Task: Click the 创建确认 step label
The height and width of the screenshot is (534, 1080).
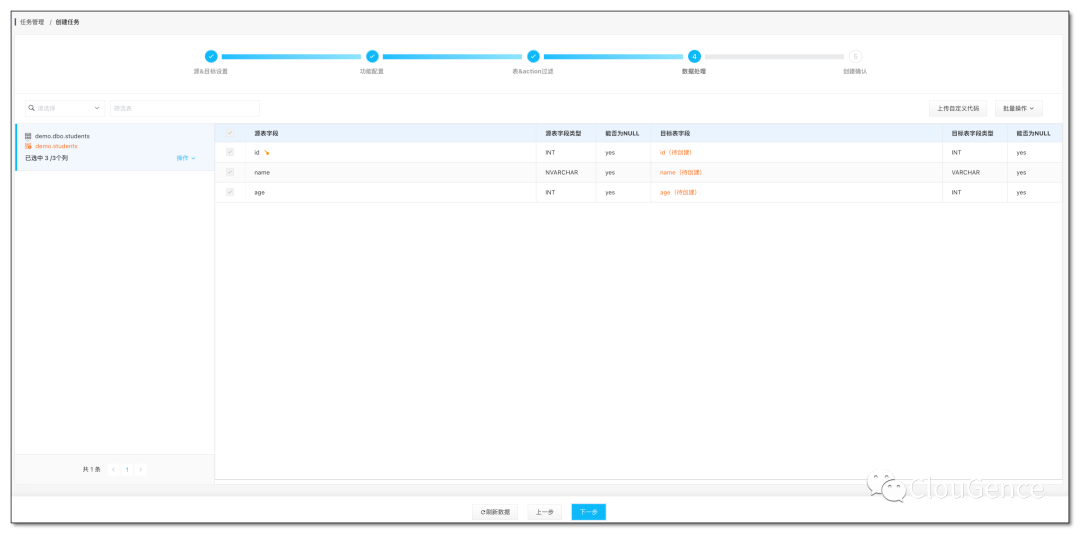Action: pyautogui.click(x=855, y=71)
